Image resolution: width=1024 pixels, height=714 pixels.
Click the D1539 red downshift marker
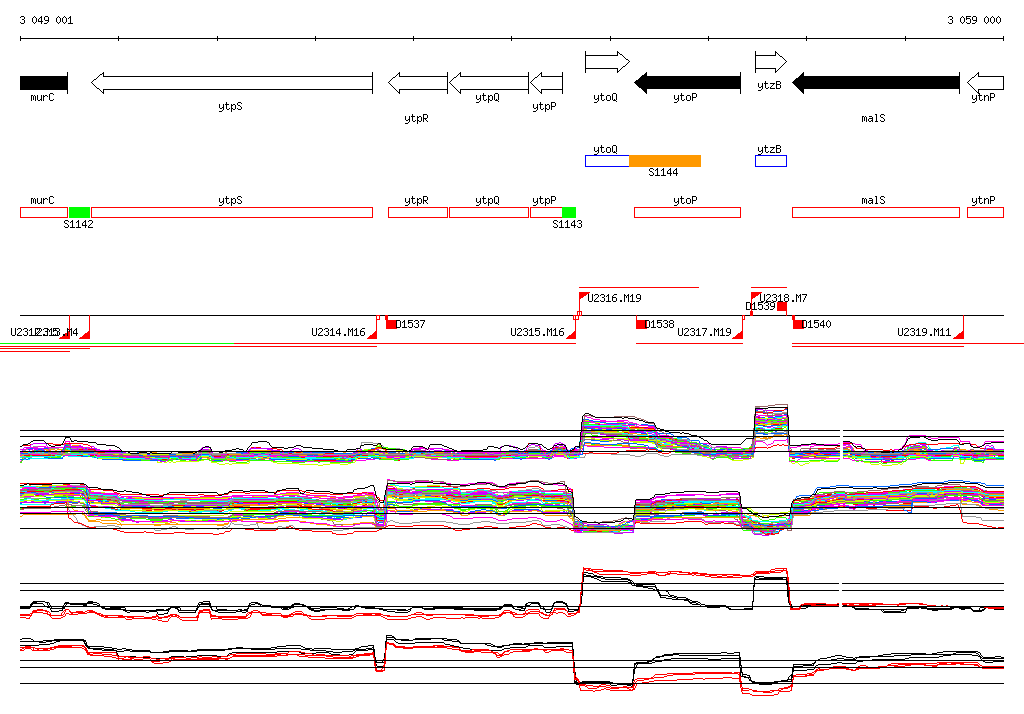point(782,306)
